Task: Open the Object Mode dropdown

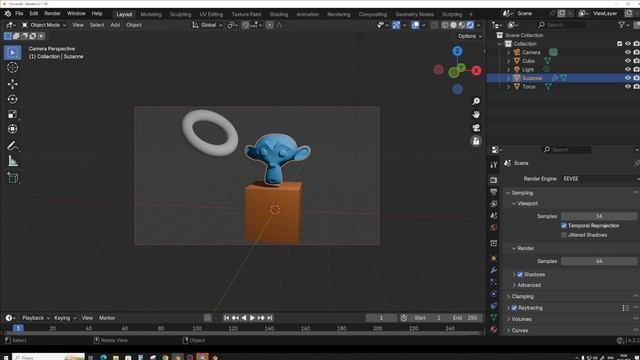Action: click(x=44, y=25)
